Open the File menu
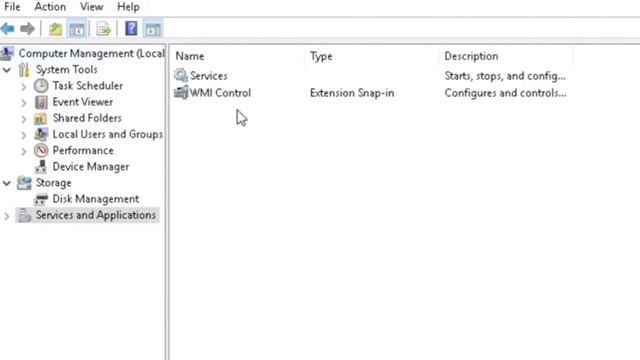 click(x=12, y=7)
